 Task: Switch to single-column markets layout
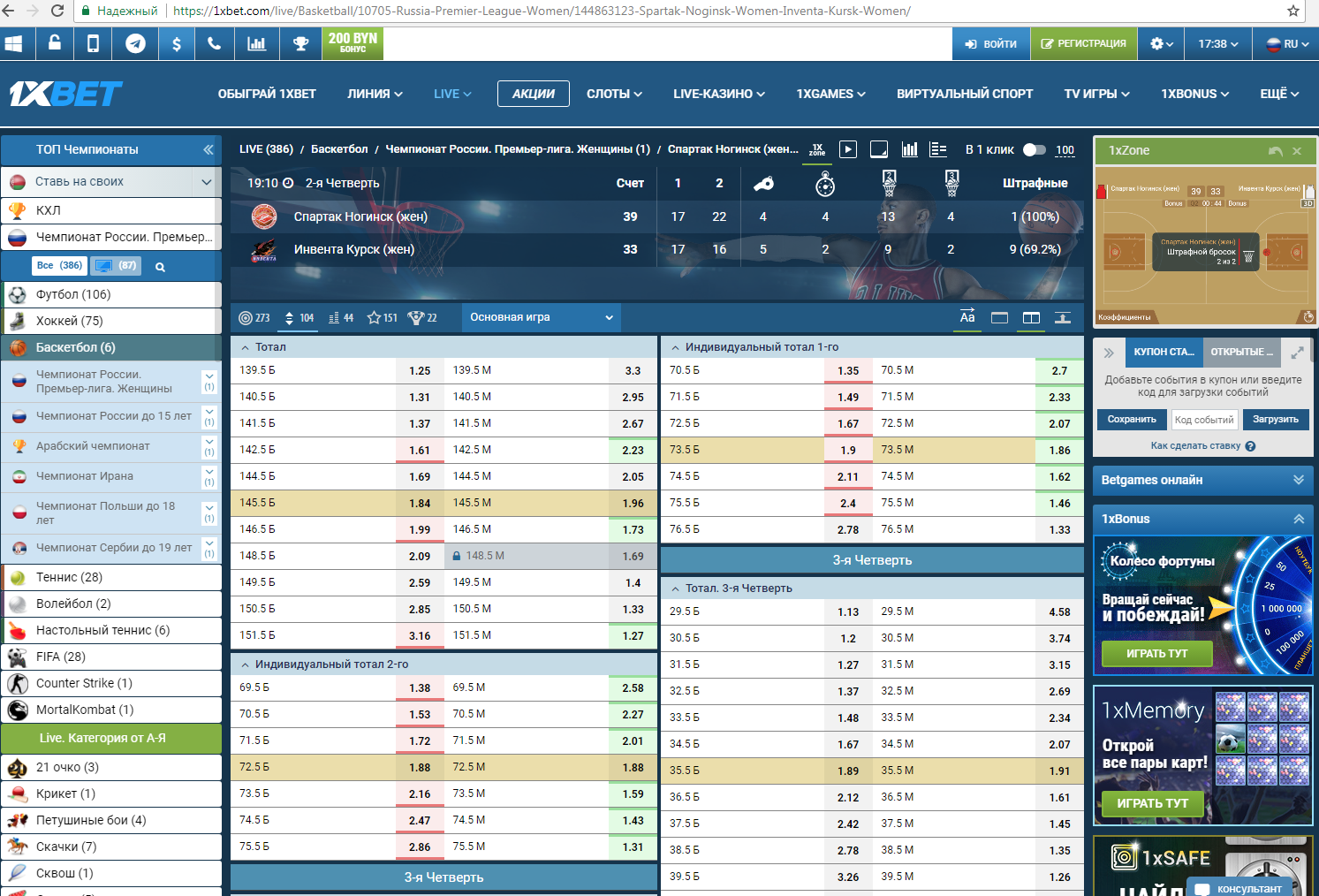point(999,318)
